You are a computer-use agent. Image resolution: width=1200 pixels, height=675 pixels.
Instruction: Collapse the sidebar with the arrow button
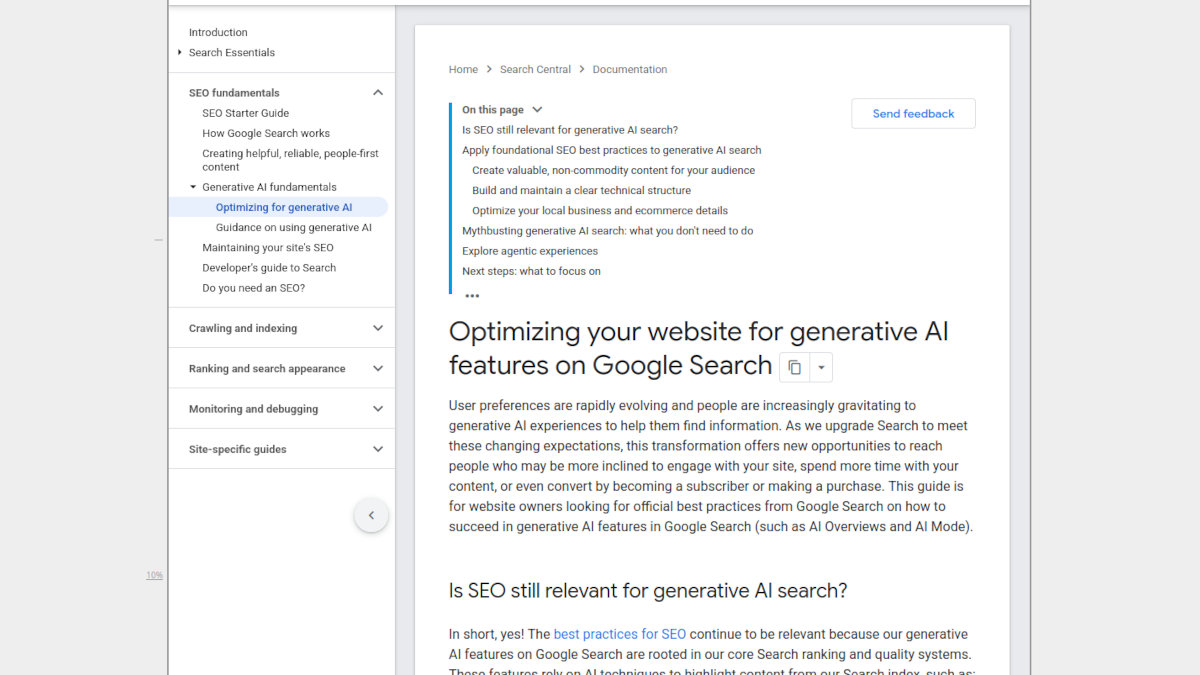[x=371, y=515]
